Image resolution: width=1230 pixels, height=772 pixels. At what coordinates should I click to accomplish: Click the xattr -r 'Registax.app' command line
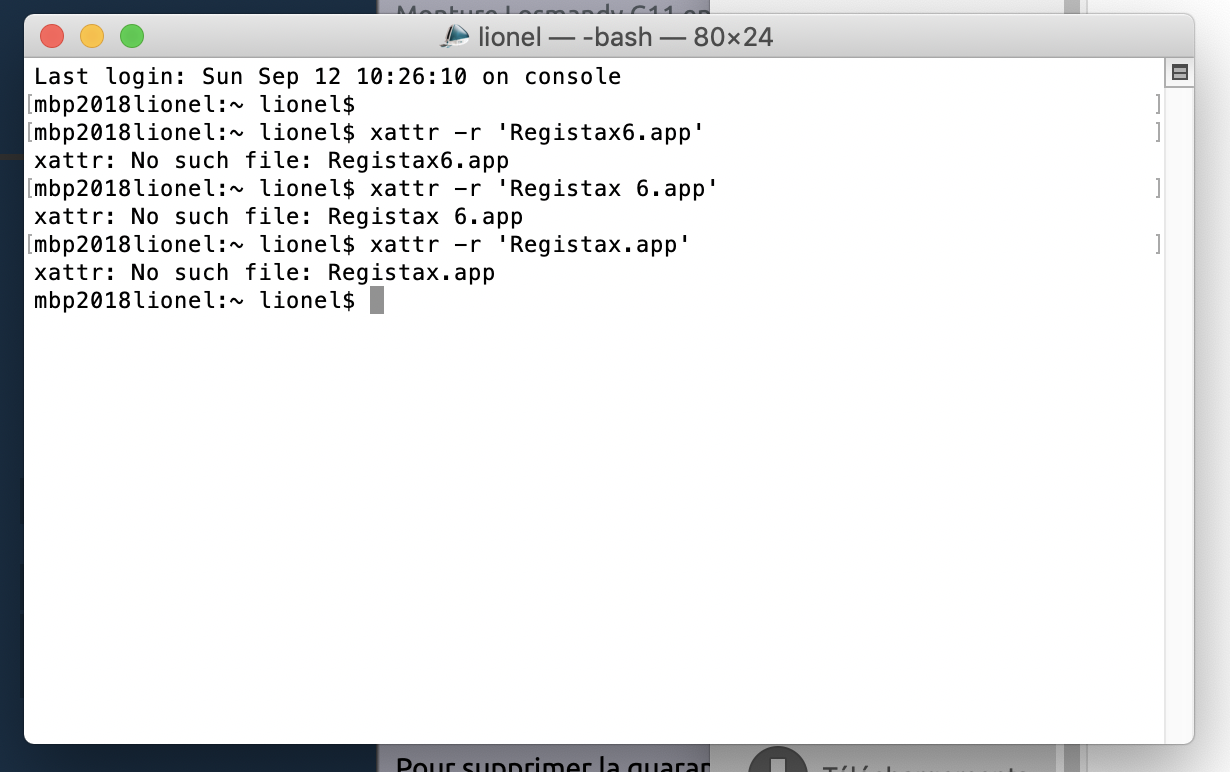point(530,244)
